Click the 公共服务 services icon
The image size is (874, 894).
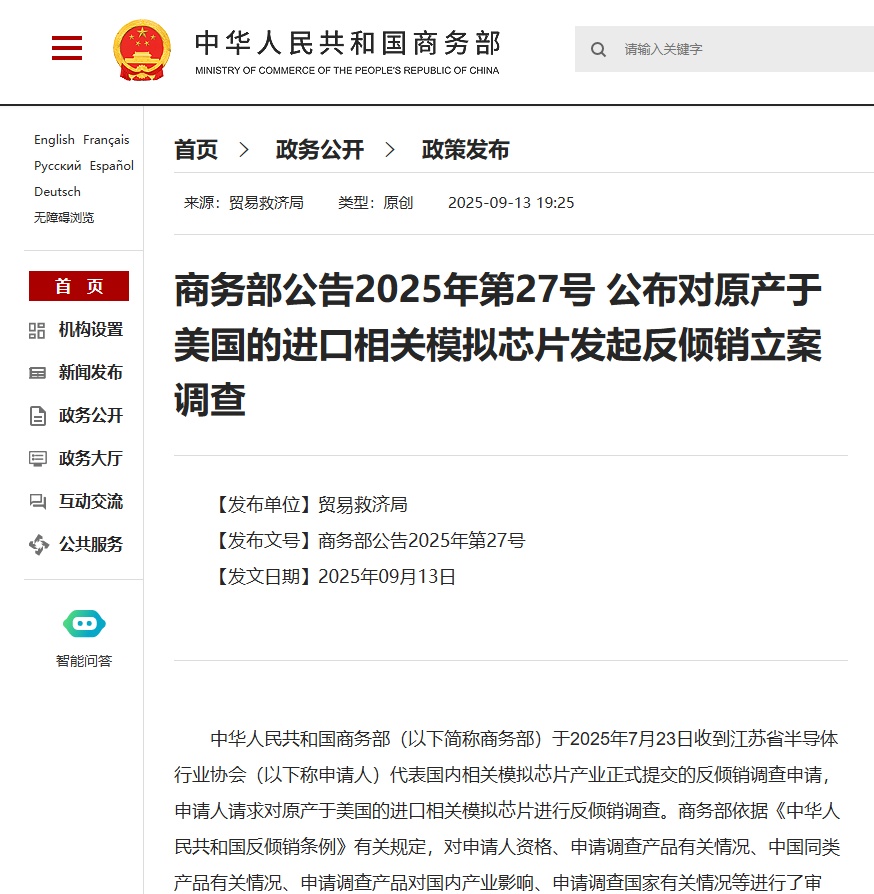click(x=40, y=544)
